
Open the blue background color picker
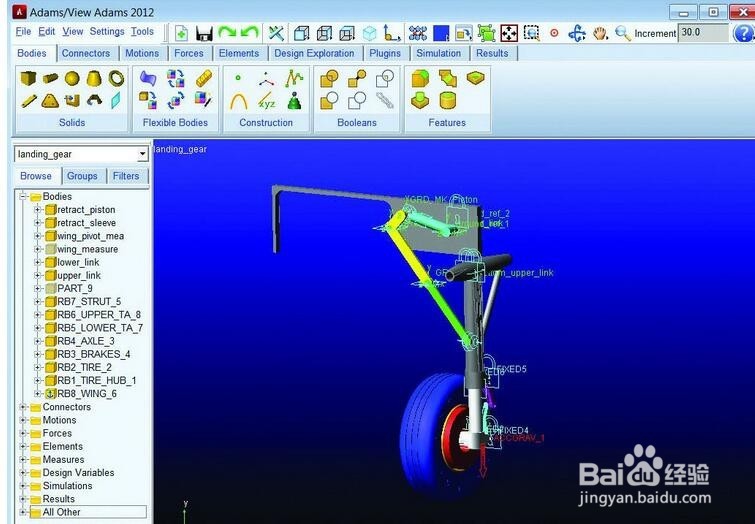click(441, 33)
